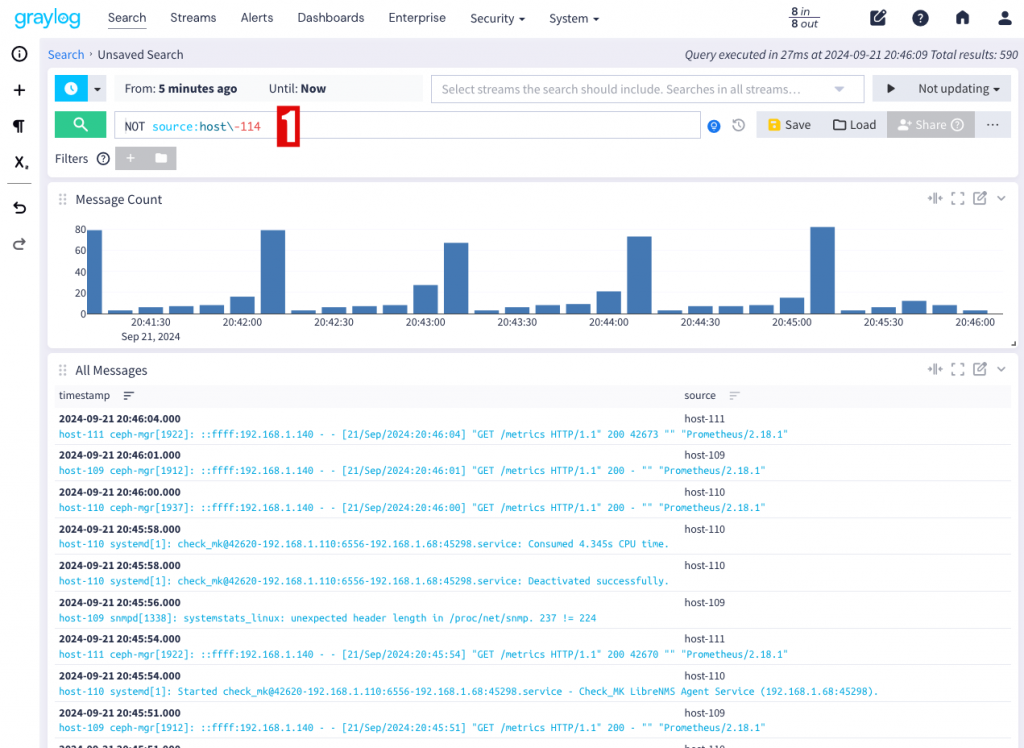Go to the Dashboards page
The width and height of the screenshot is (1024, 748).
330,18
